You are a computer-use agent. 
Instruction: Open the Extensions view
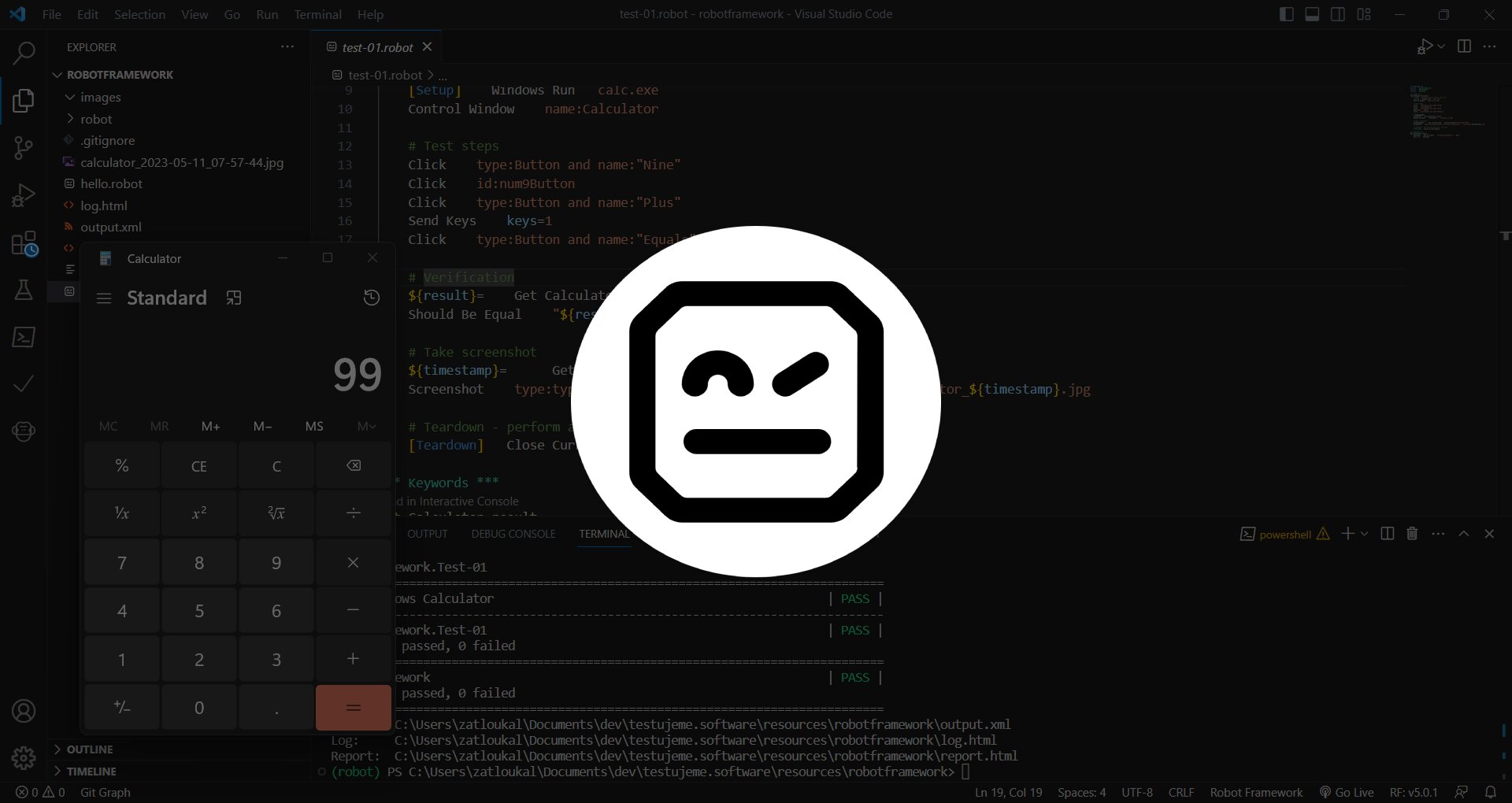(x=24, y=244)
